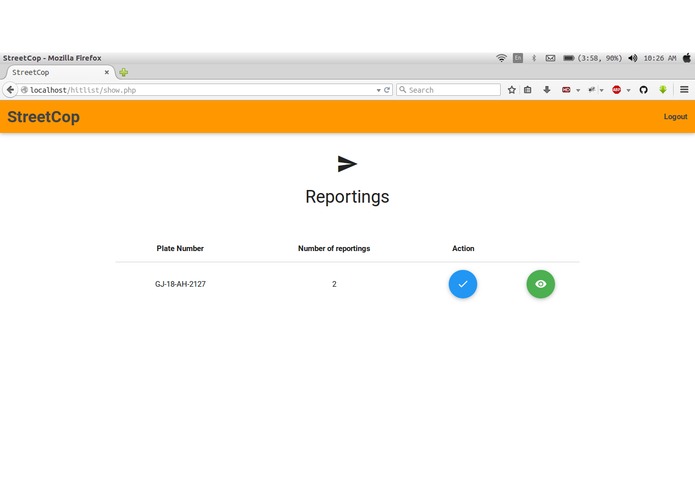Click the Adblock Plus ABP icon
This screenshot has width=695, height=494.
[617, 90]
